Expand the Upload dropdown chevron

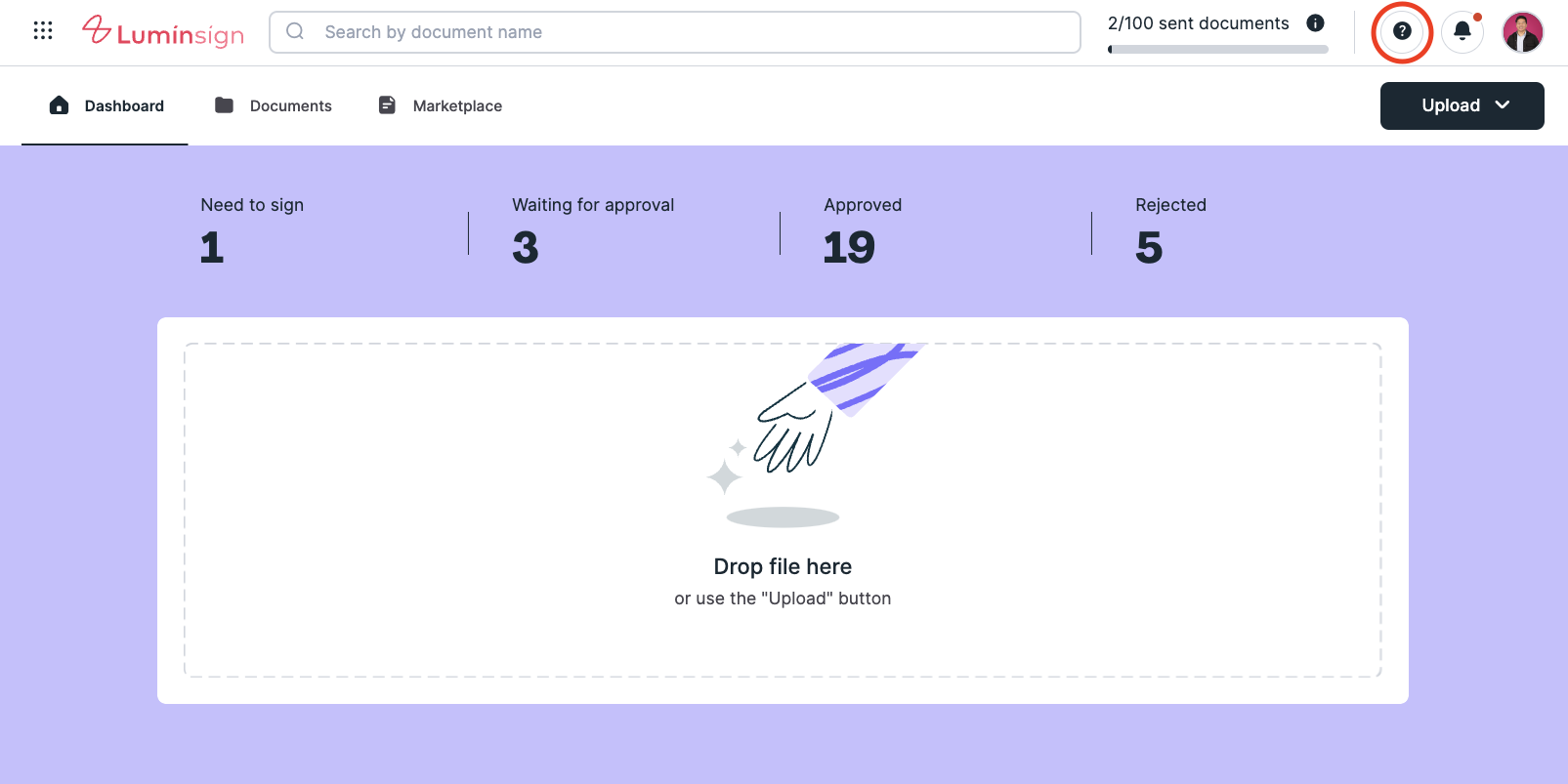click(x=1503, y=105)
